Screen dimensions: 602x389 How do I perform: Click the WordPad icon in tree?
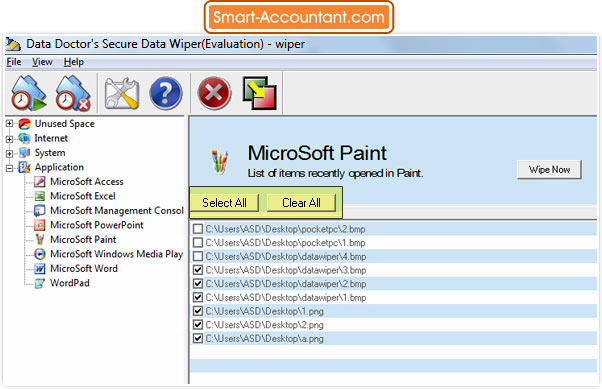(40, 283)
